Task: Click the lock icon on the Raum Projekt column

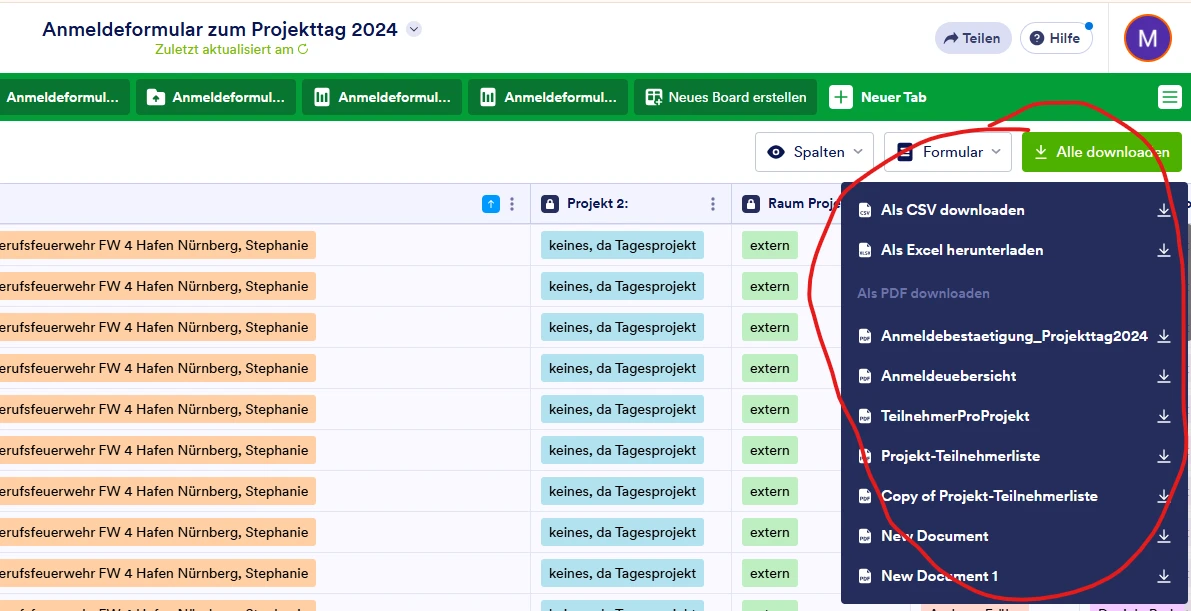Action: tap(750, 203)
